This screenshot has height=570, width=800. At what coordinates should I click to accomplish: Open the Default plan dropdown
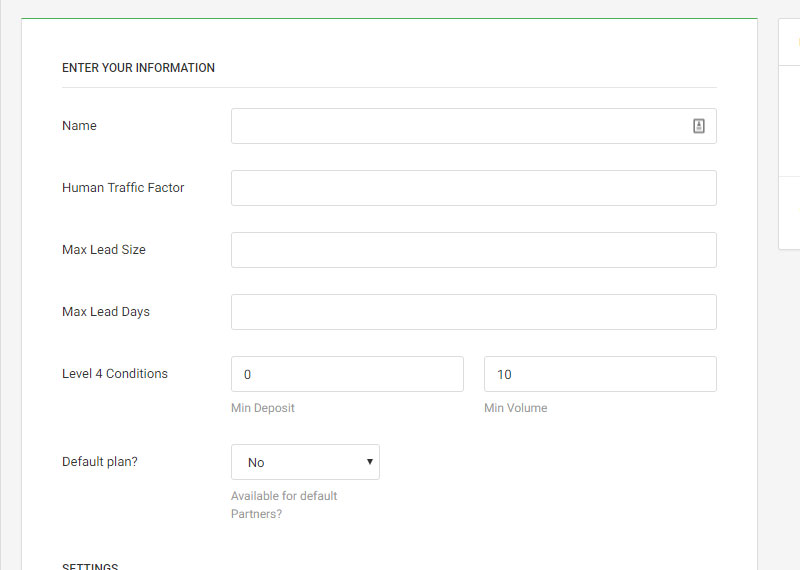(305, 462)
